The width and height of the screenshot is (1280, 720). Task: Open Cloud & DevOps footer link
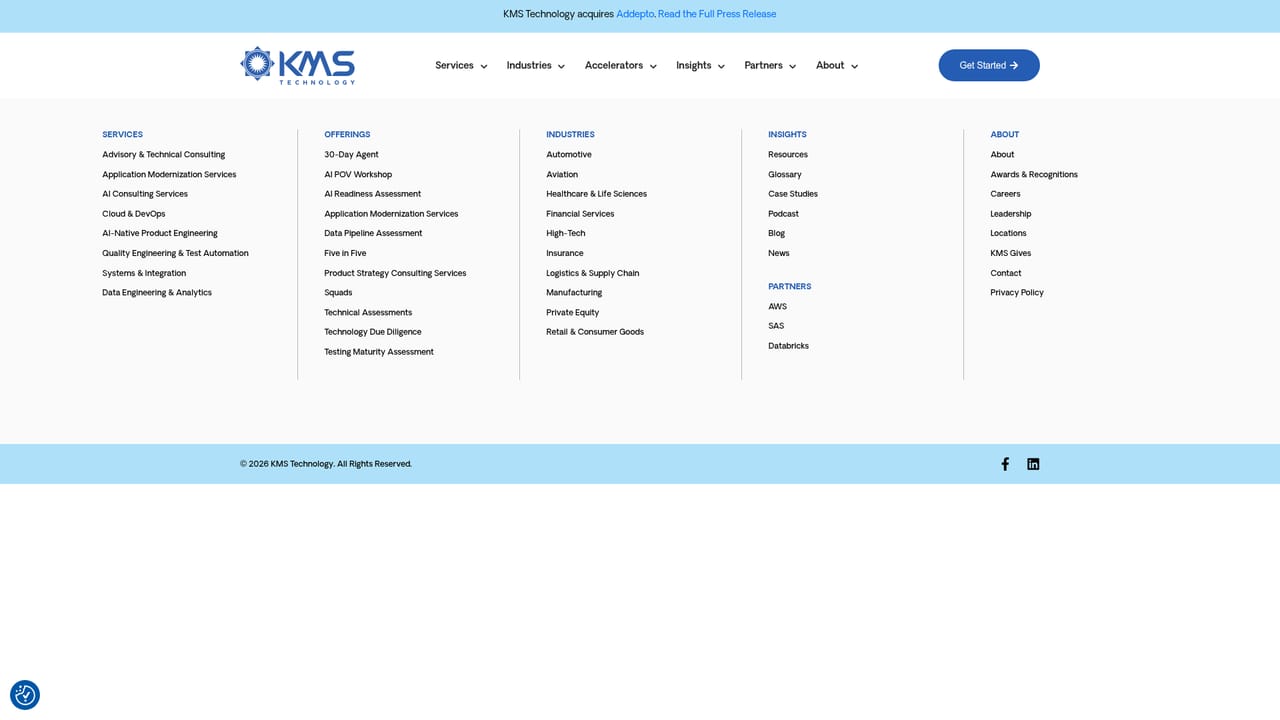[133, 214]
